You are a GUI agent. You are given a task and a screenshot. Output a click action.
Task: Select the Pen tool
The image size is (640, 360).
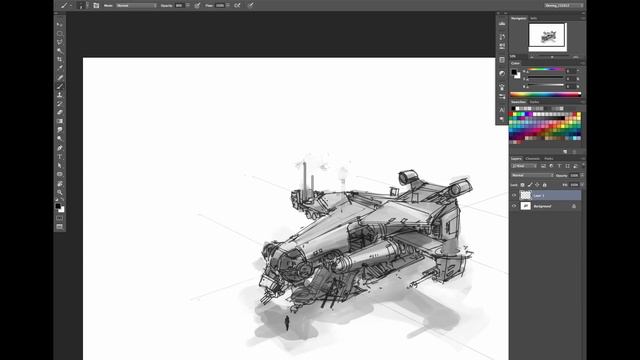click(60, 148)
